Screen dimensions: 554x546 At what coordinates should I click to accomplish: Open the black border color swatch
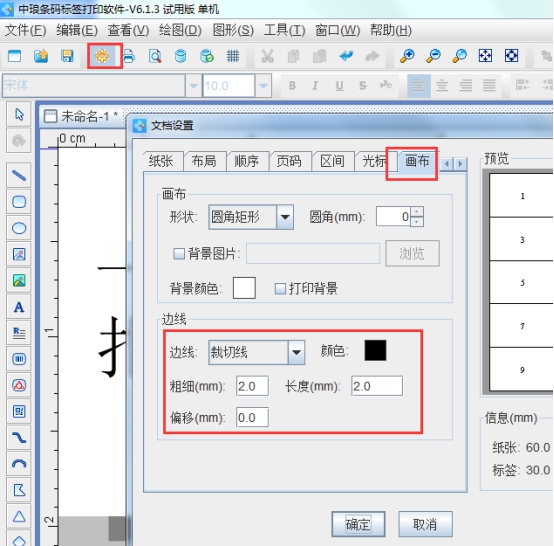tap(375, 350)
